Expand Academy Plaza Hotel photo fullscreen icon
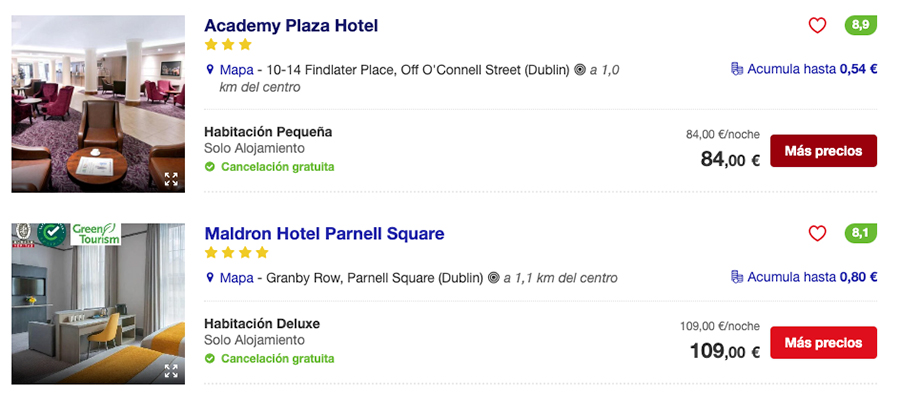Image resolution: width=900 pixels, height=397 pixels. click(170, 179)
